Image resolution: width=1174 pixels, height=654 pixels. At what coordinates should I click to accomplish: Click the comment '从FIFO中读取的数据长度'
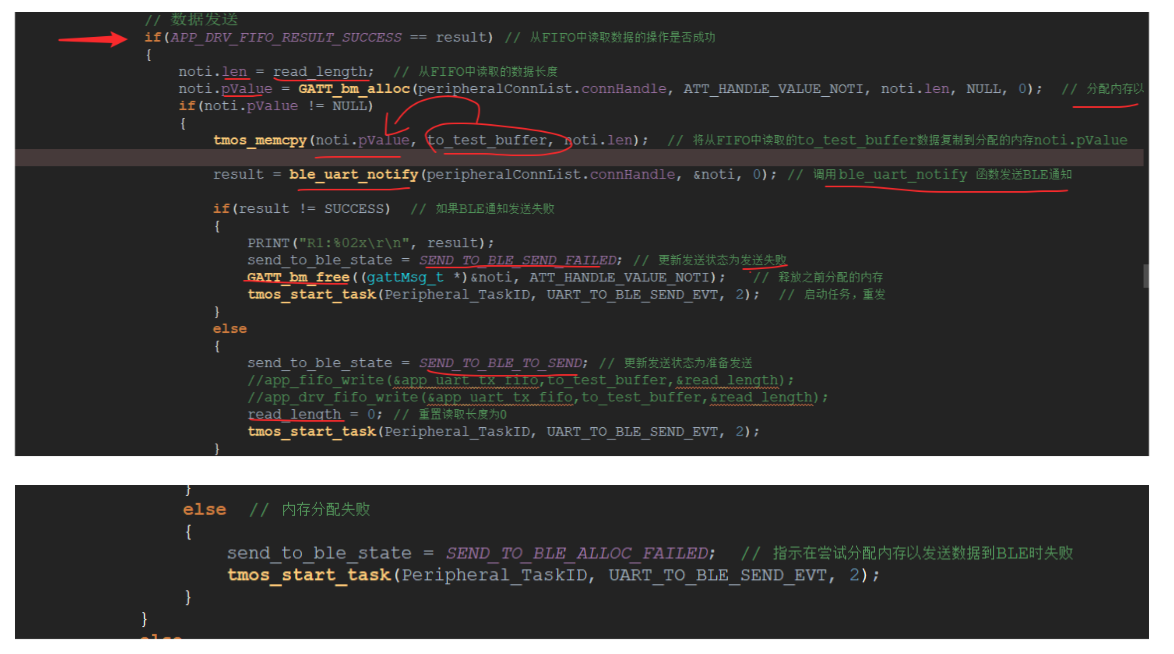(x=487, y=72)
